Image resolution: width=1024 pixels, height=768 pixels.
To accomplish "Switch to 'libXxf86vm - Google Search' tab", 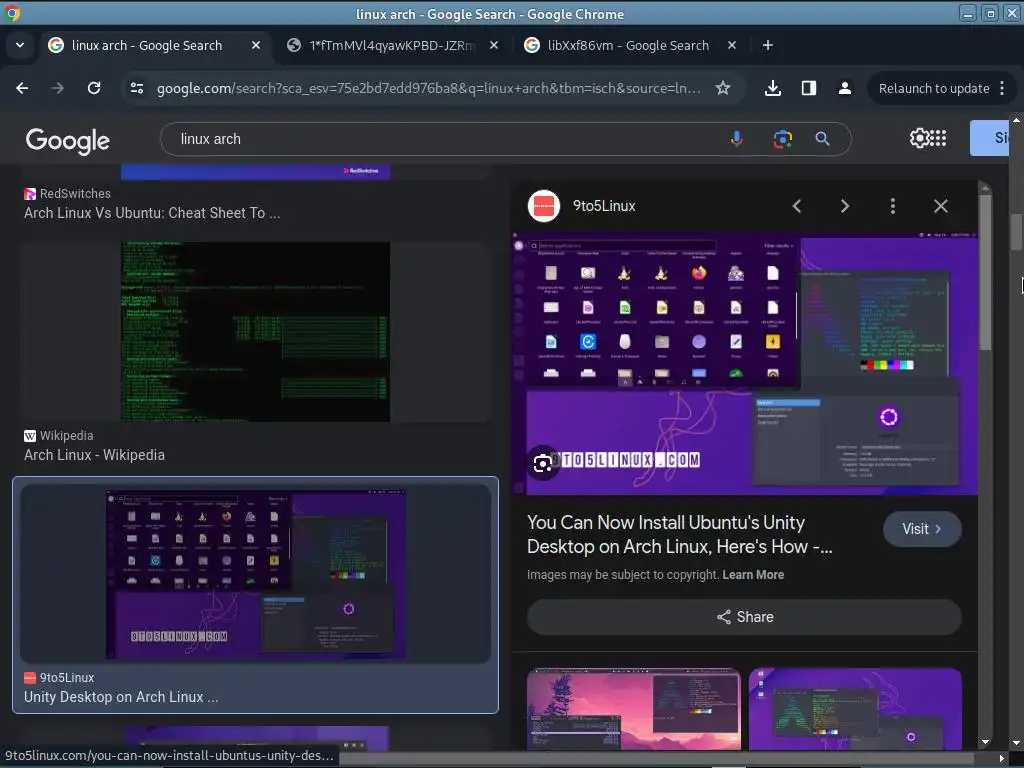I will click(x=628, y=45).
